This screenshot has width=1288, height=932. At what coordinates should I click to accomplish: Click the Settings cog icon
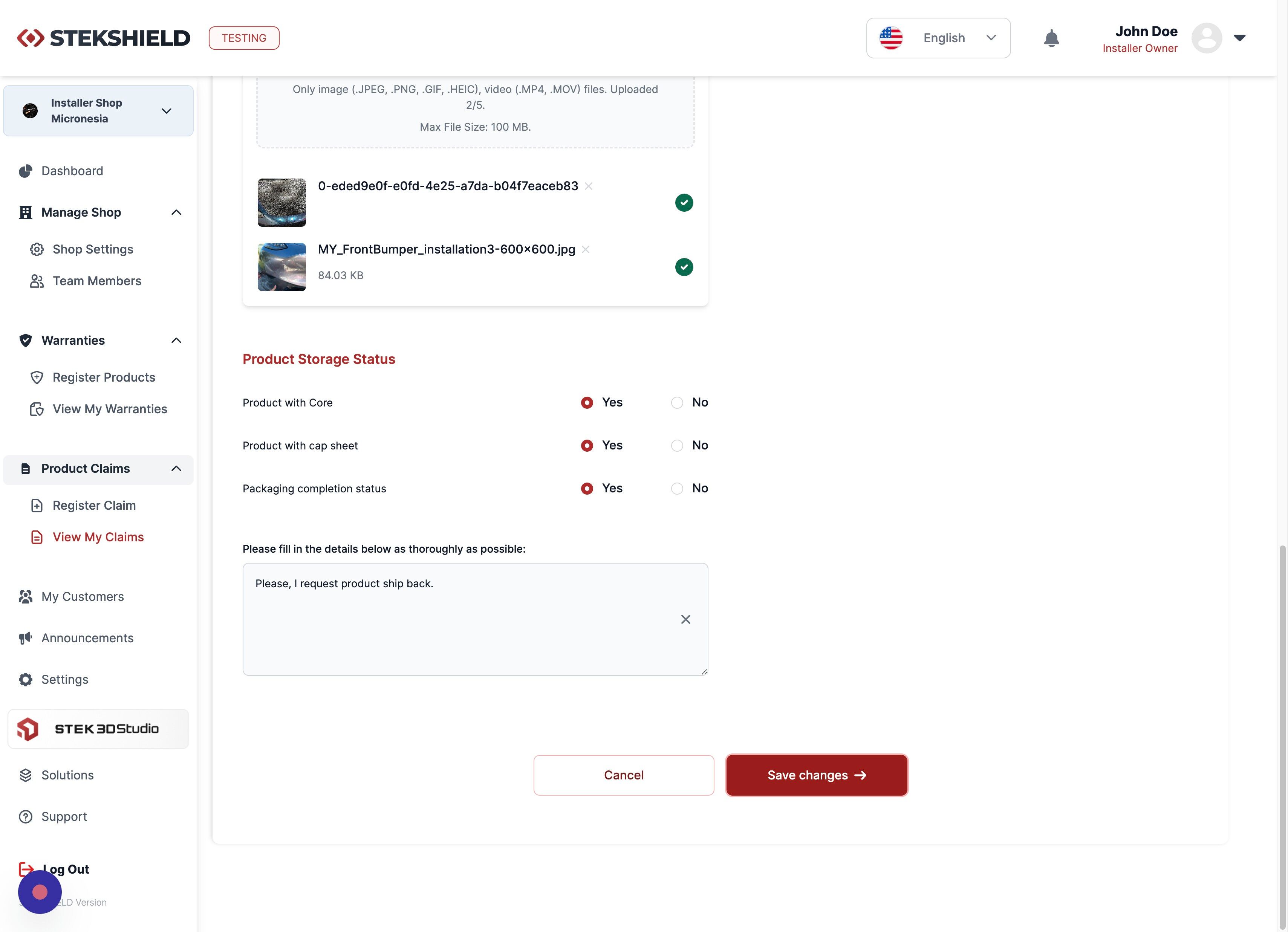coord(26,680)
